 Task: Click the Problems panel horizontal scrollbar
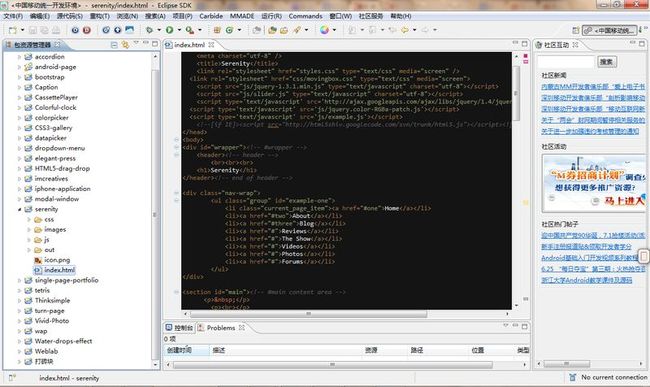[332, 365]
